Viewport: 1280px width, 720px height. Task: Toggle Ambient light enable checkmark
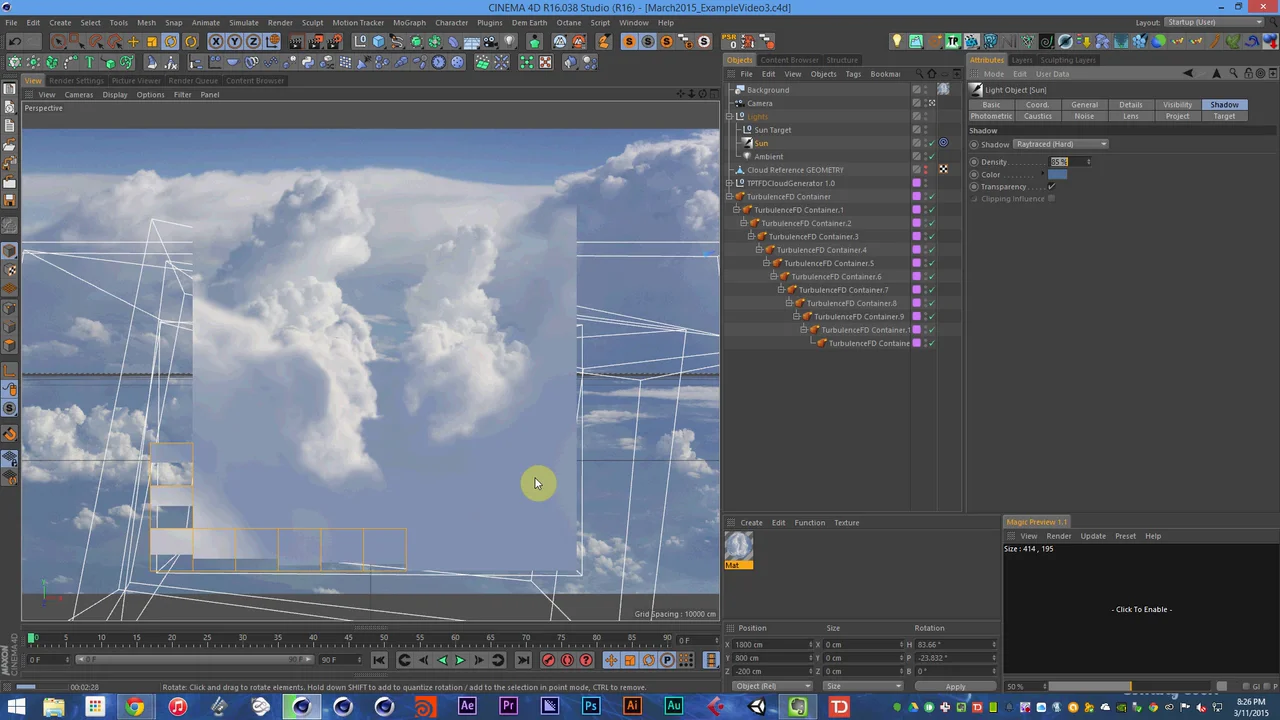[931, 156]
